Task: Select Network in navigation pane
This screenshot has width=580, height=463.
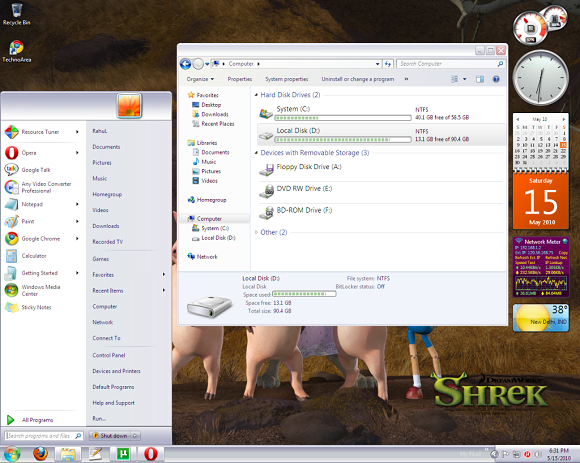Action: point(207,257)
